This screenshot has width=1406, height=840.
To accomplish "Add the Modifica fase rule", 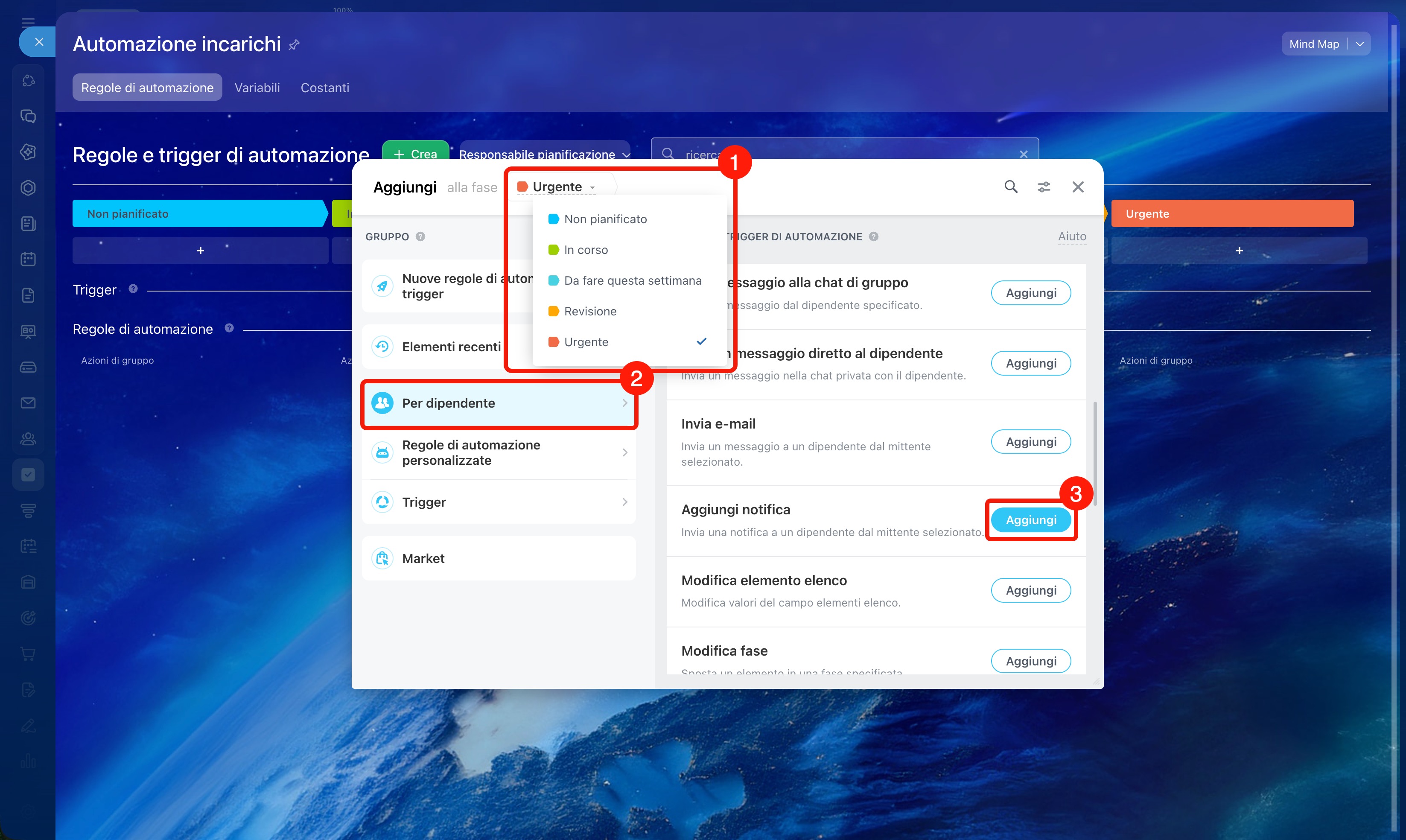I will [1031, 661].
